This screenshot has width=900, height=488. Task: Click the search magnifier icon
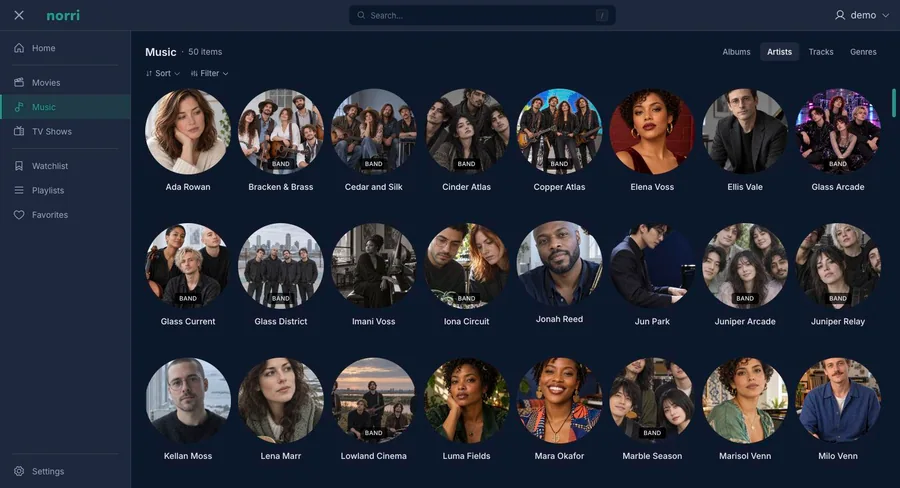pos(361,16)
